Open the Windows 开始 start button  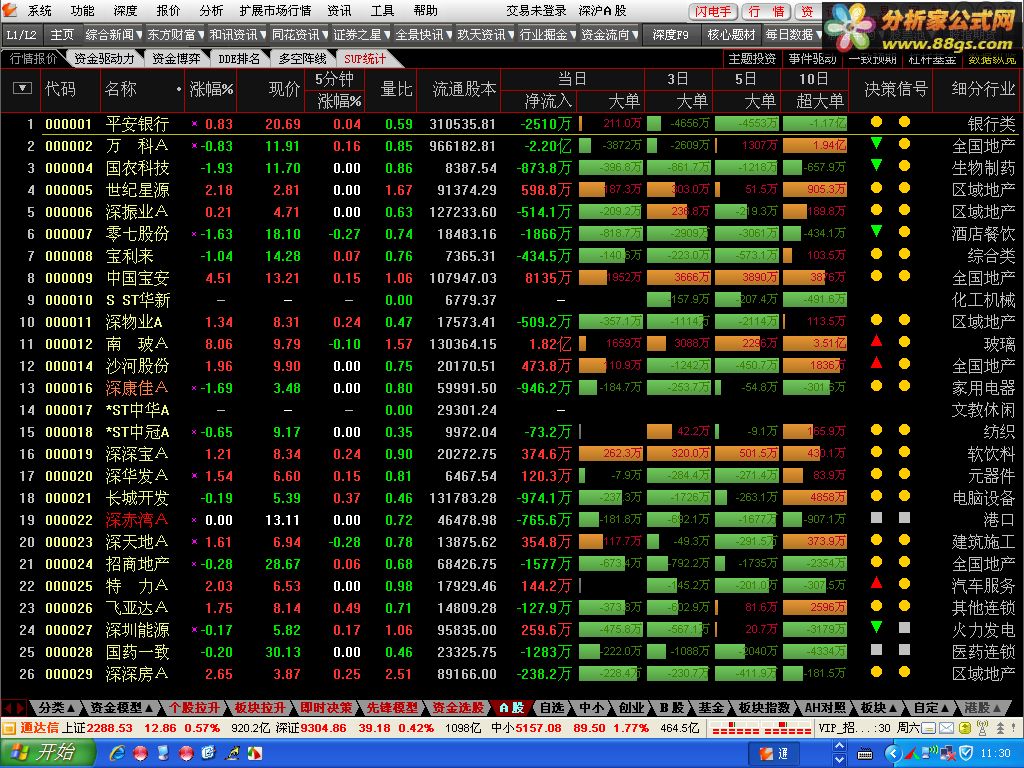coord(46,754)
